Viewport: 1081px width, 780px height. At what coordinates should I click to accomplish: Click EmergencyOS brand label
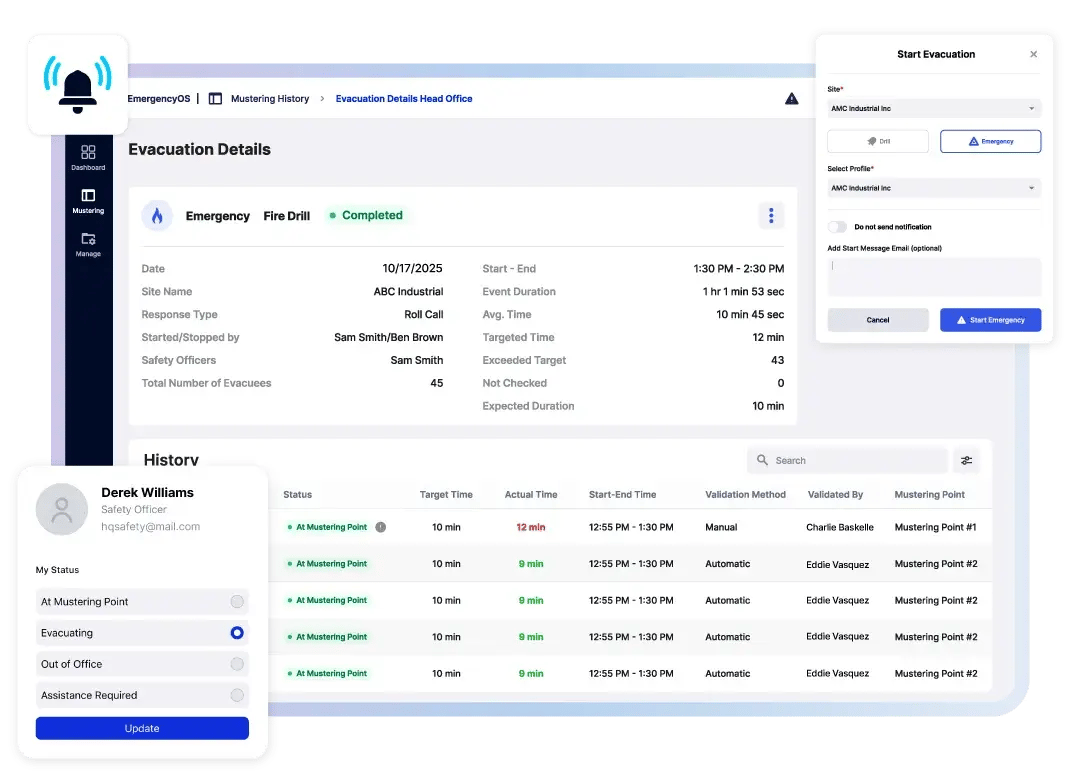tap(159, 99)
